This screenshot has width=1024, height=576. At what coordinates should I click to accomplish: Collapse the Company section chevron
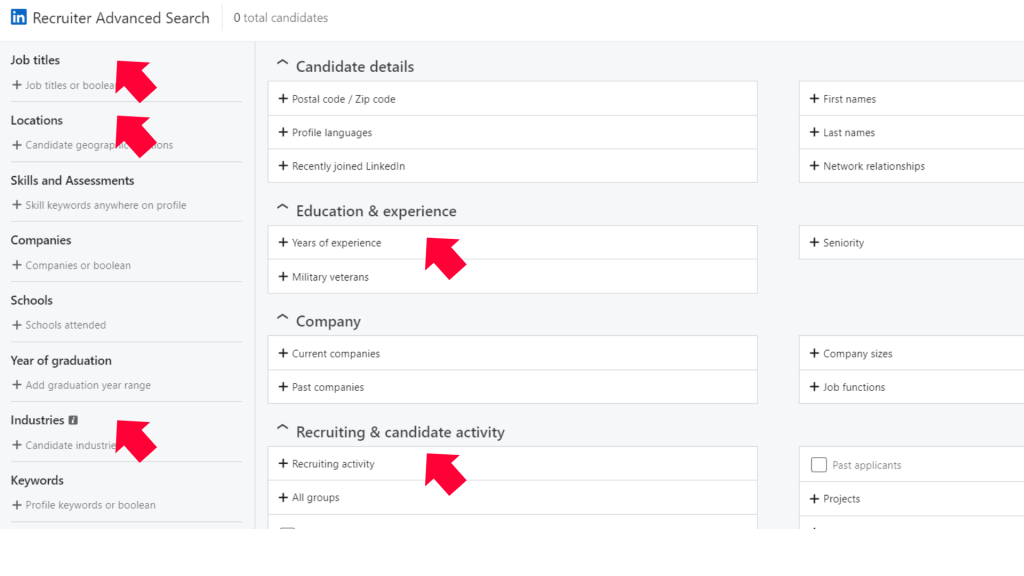(x=281, y=321)
